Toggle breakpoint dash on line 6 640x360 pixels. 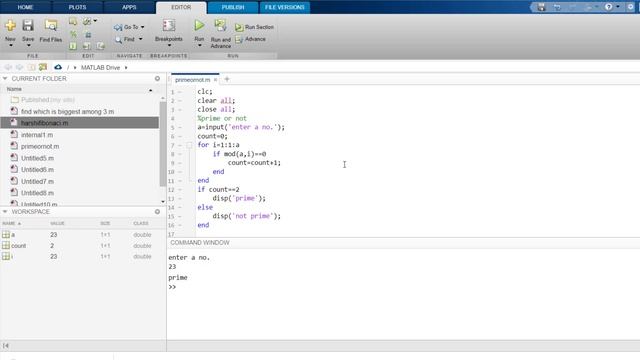pos(180,136)
